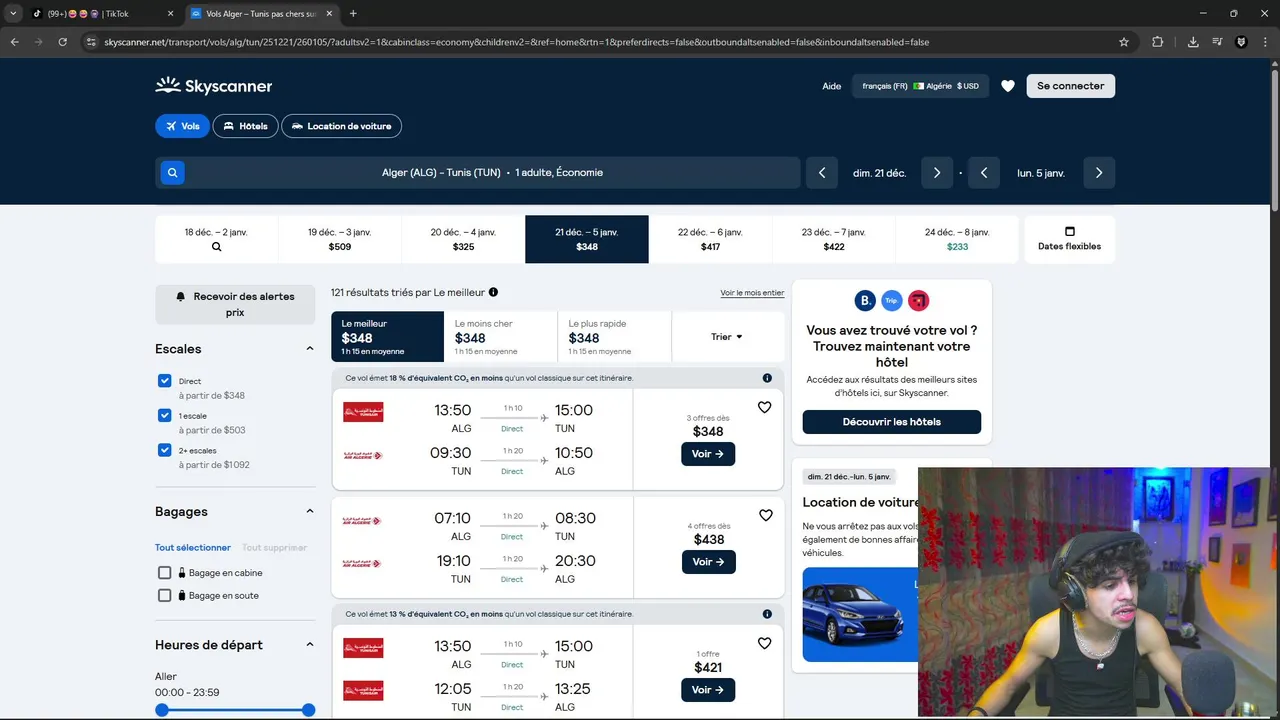Go to next return date arrow
The width and height of the screenshot is (1280, 720).
point(1099,173)
